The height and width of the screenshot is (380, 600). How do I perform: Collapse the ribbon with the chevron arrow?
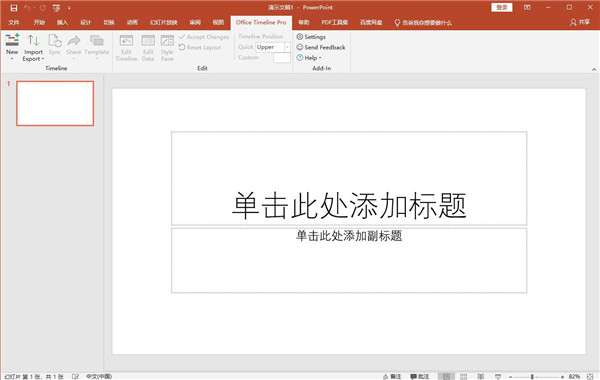point(594,69)
